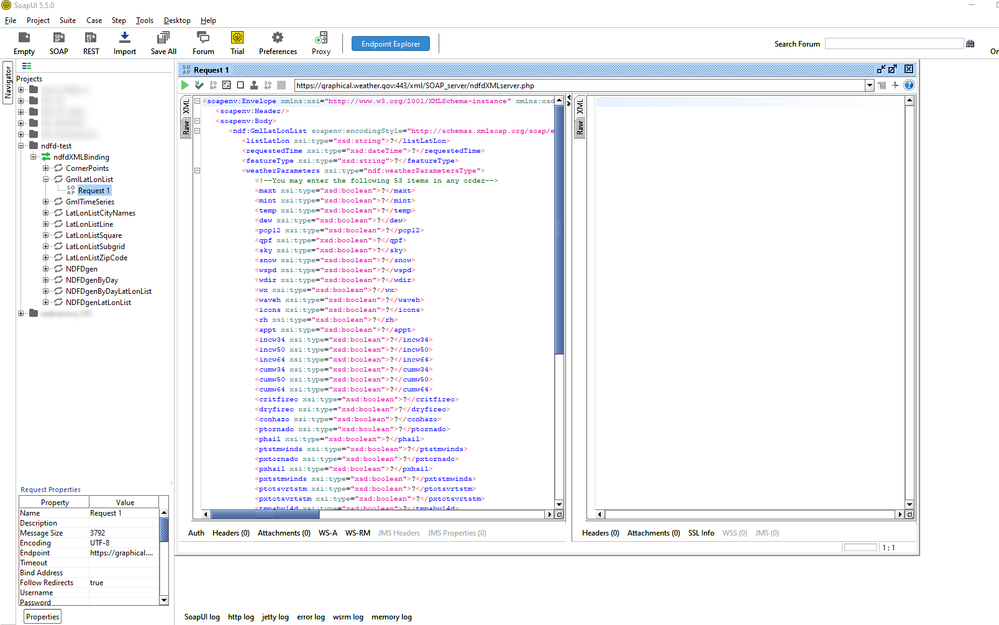Viewport: 999px width, 625px height.
Task: Click the Import project icon
Action: pos(125,43)
